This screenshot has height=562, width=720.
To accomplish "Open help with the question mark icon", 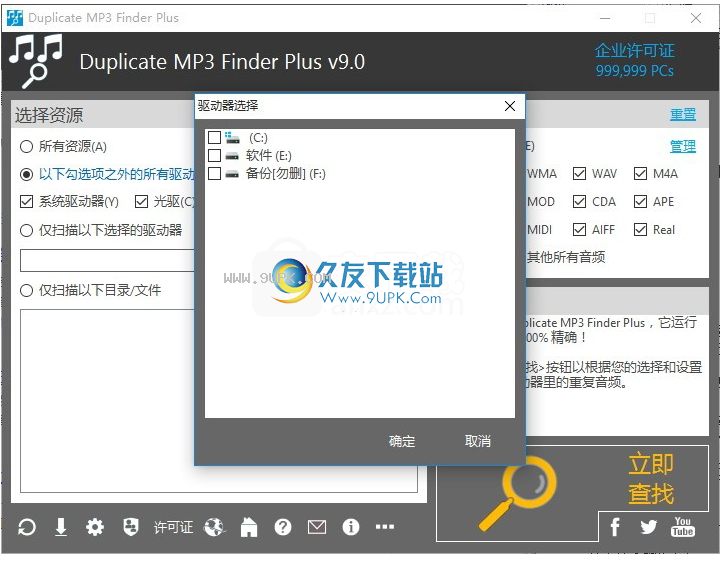I will pyautogui.click(x=283, y=527).
